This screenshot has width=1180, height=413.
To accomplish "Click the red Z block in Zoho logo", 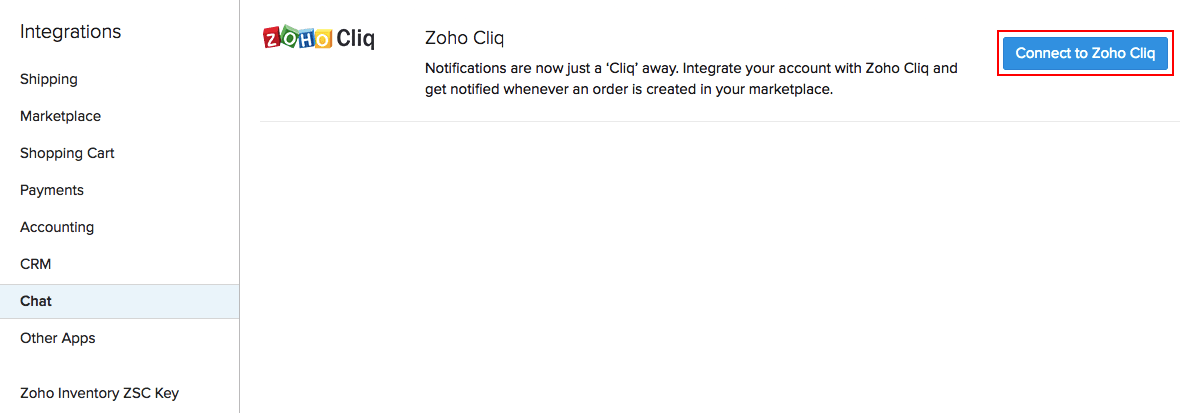I will pyautogui.click(x=272, y=39).
